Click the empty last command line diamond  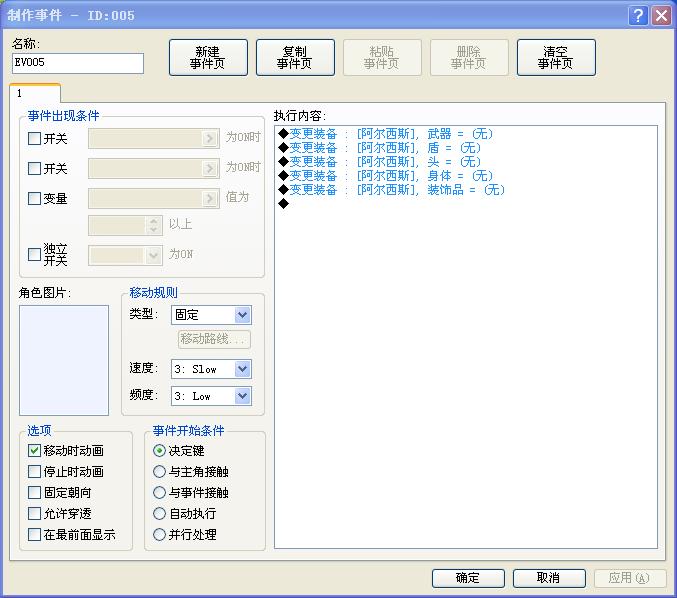point(284,204)
